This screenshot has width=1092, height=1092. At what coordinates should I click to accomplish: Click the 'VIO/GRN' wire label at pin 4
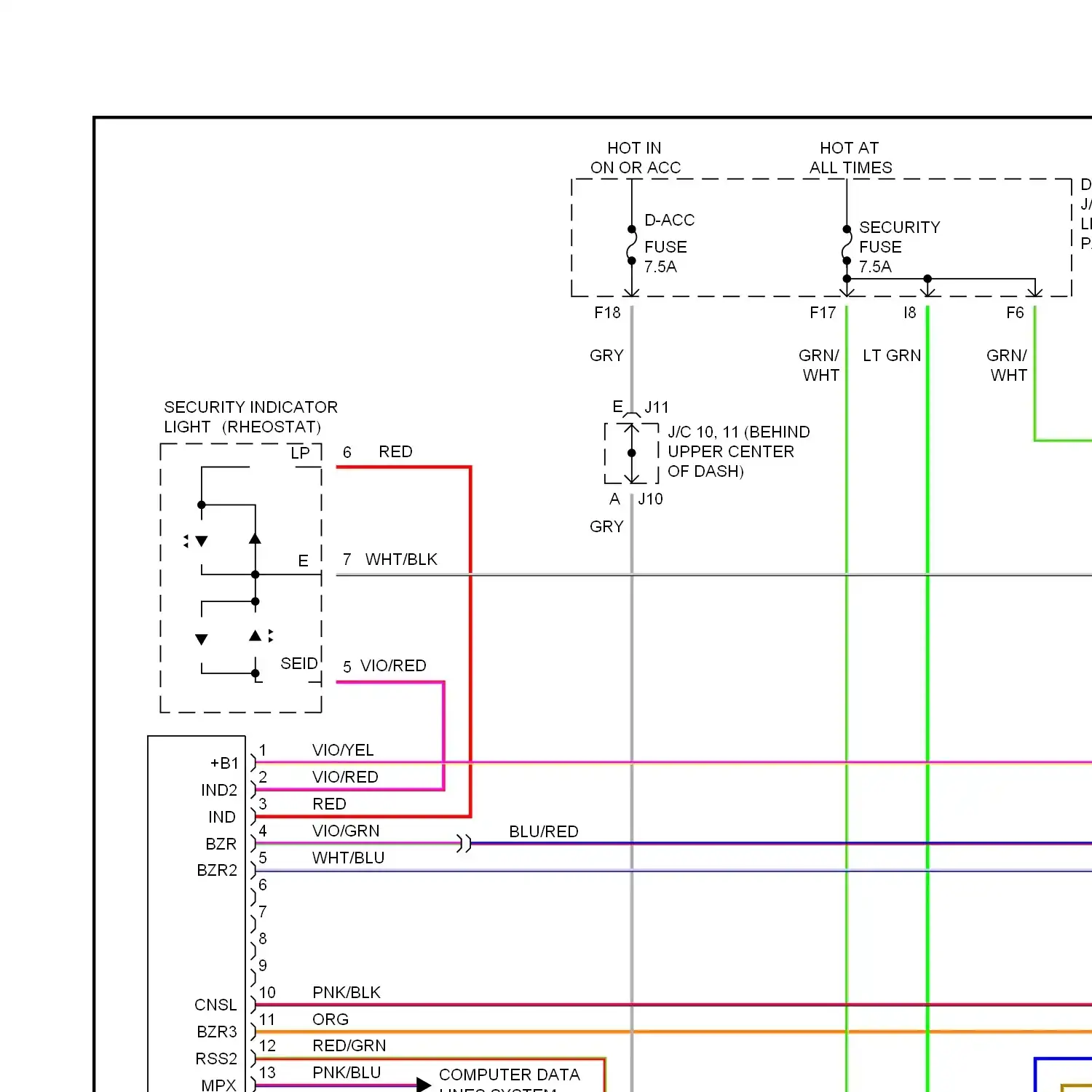[x=346, y=831]
